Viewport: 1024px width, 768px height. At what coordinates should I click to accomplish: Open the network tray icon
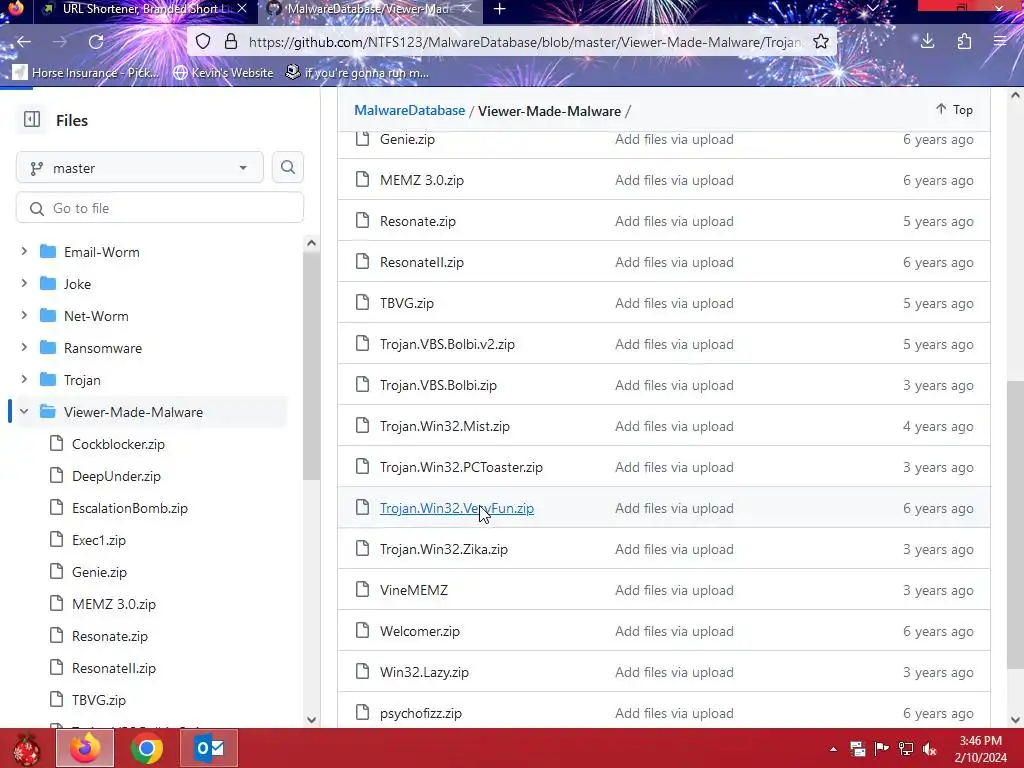[906, 748]
